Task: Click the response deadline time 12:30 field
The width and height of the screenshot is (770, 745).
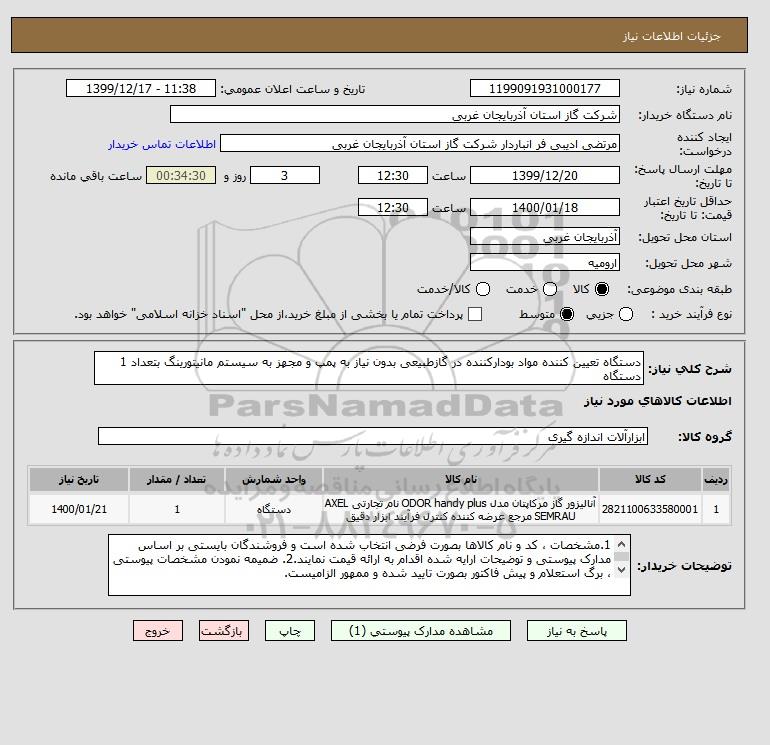Action: pyautogui.click(x=393, y=175)
